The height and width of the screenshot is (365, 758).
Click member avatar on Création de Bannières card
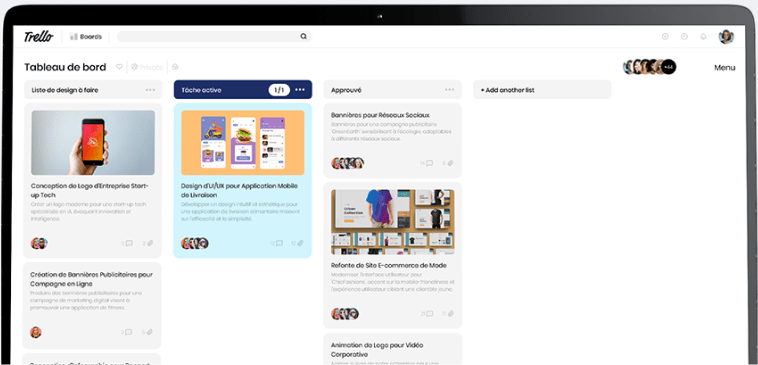[36, 332]
